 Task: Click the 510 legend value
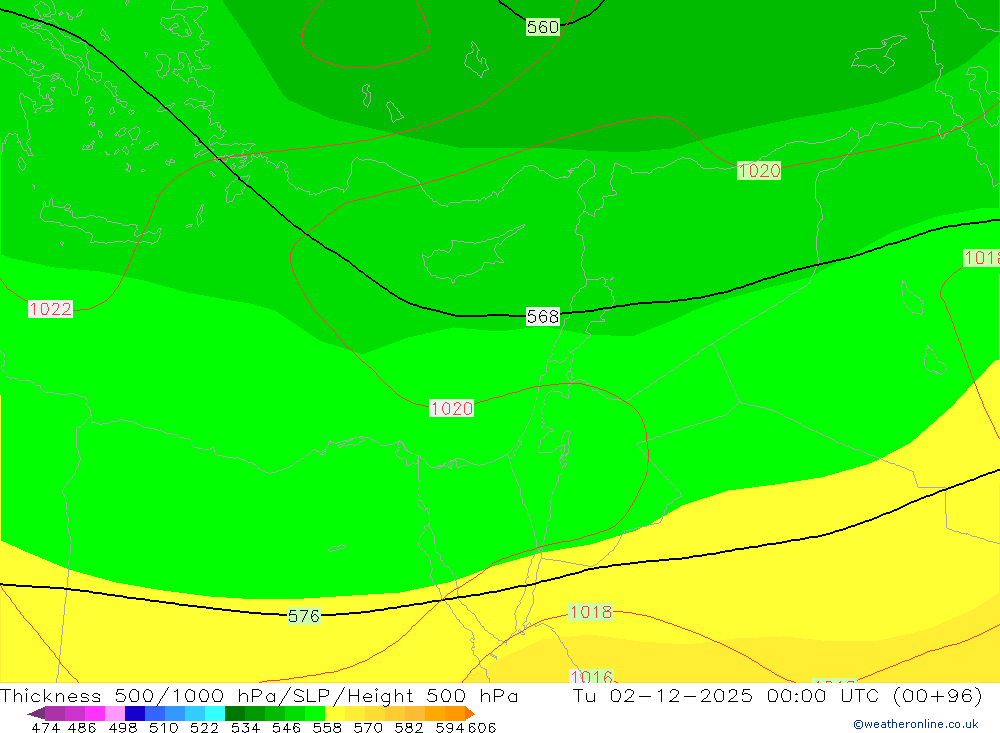coord(163,728)
